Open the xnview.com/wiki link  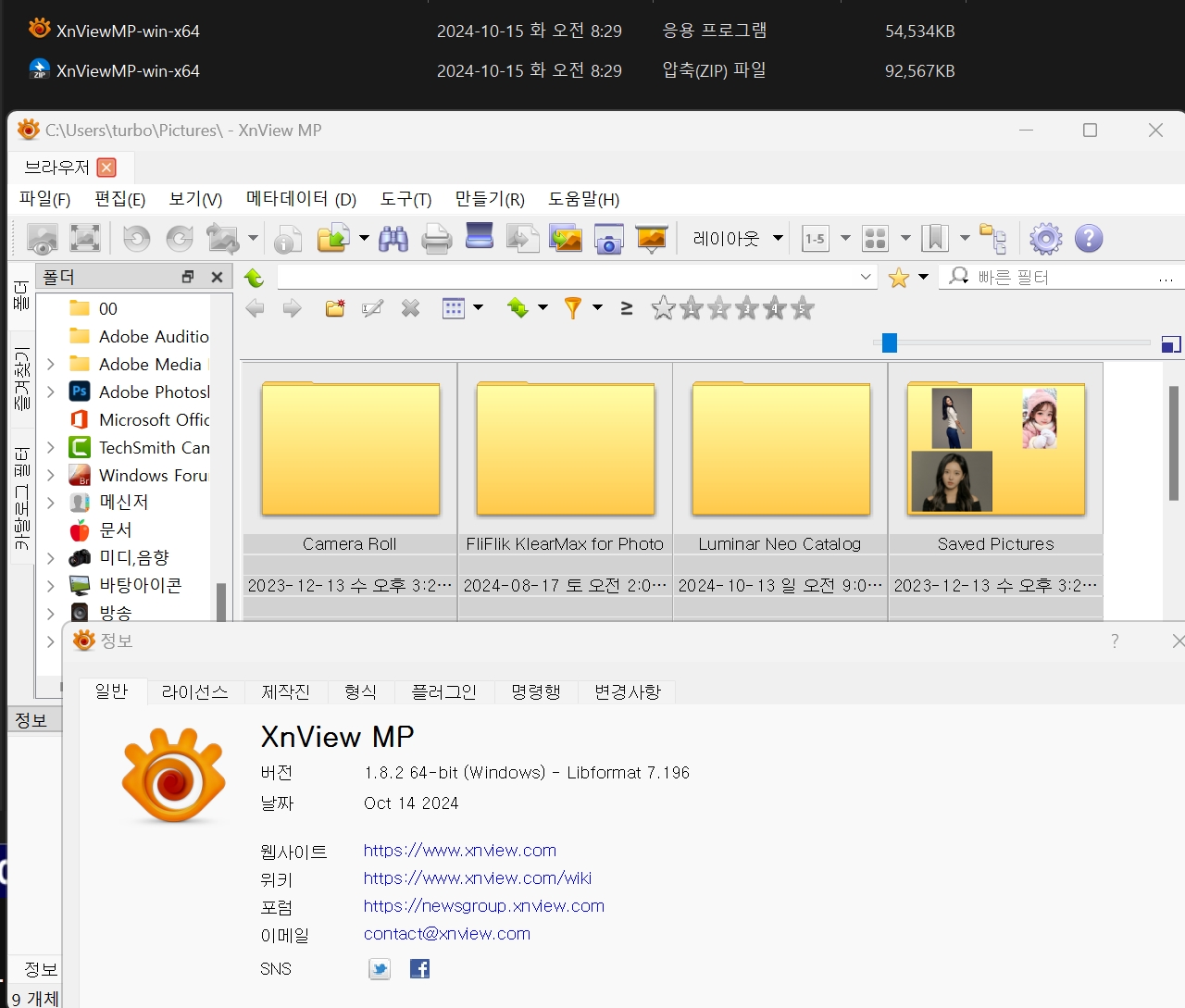coord(478,878)
